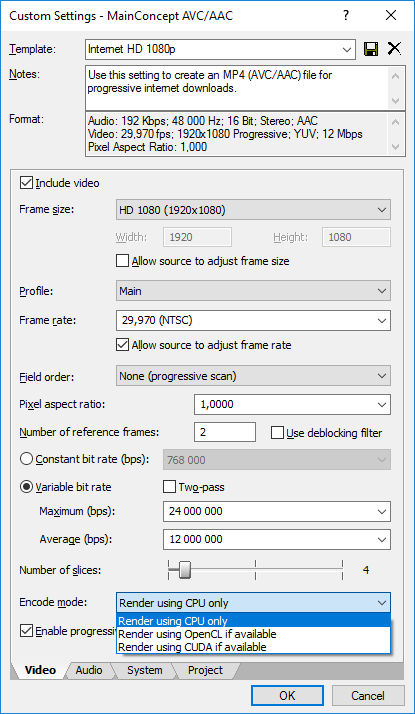Enable Allow source to adjust frame size
This screenshot has width=415, height=714.
tap(122, 261)
